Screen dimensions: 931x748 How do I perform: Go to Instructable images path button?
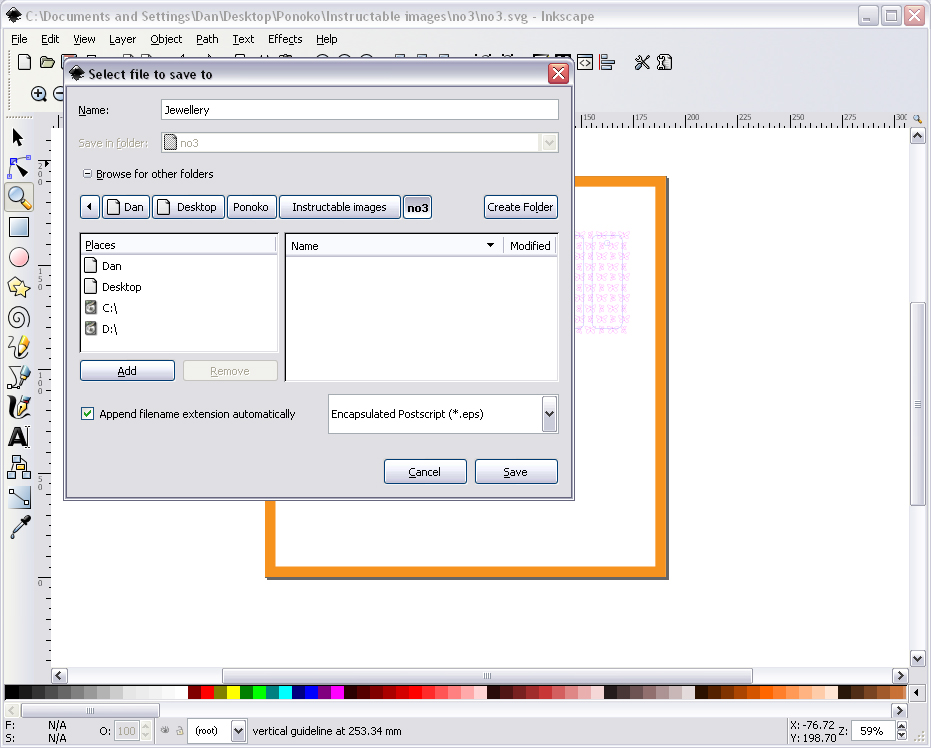coord(340,207)
